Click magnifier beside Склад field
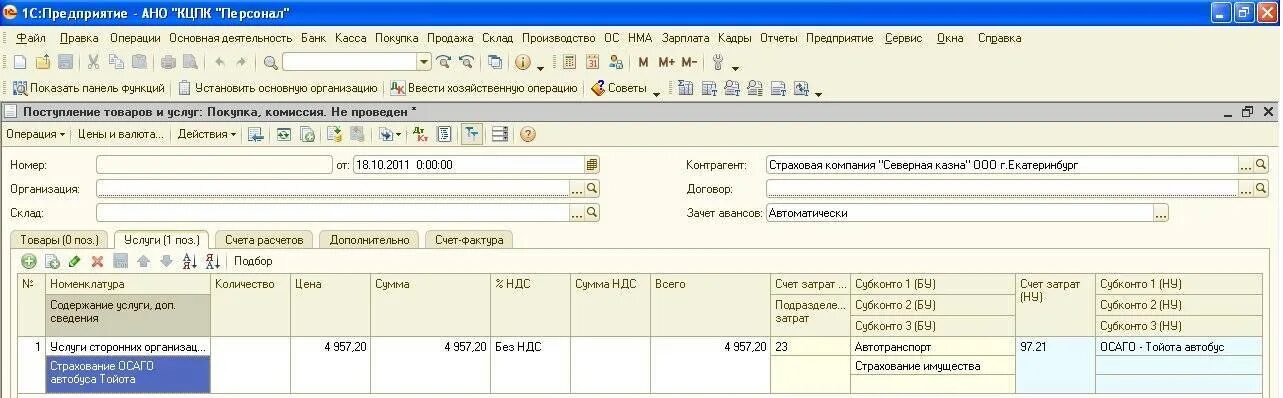The image size is (1283, 398). [592, 212]
